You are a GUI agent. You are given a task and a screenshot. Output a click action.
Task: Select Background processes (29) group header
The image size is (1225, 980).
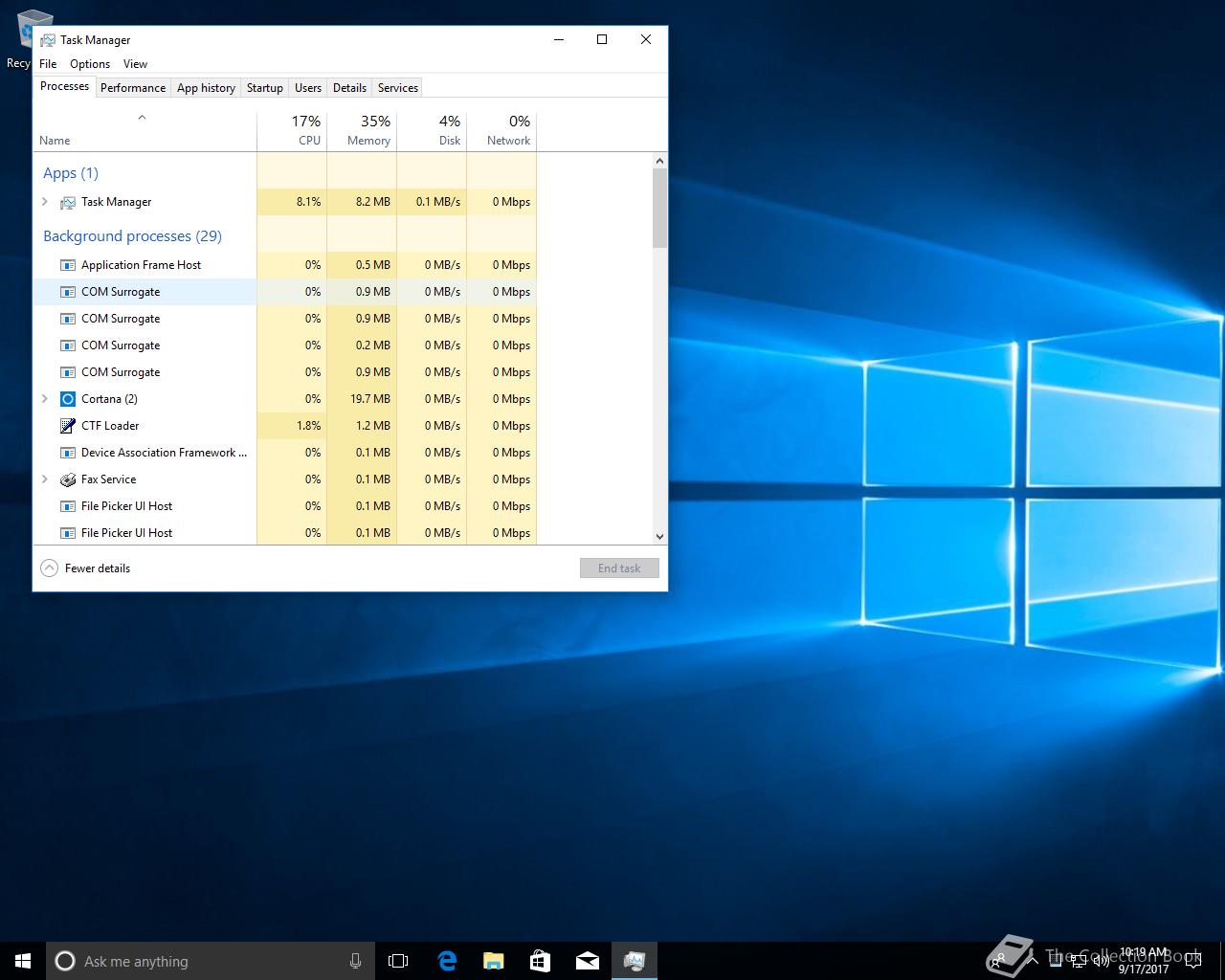point(132,236)
